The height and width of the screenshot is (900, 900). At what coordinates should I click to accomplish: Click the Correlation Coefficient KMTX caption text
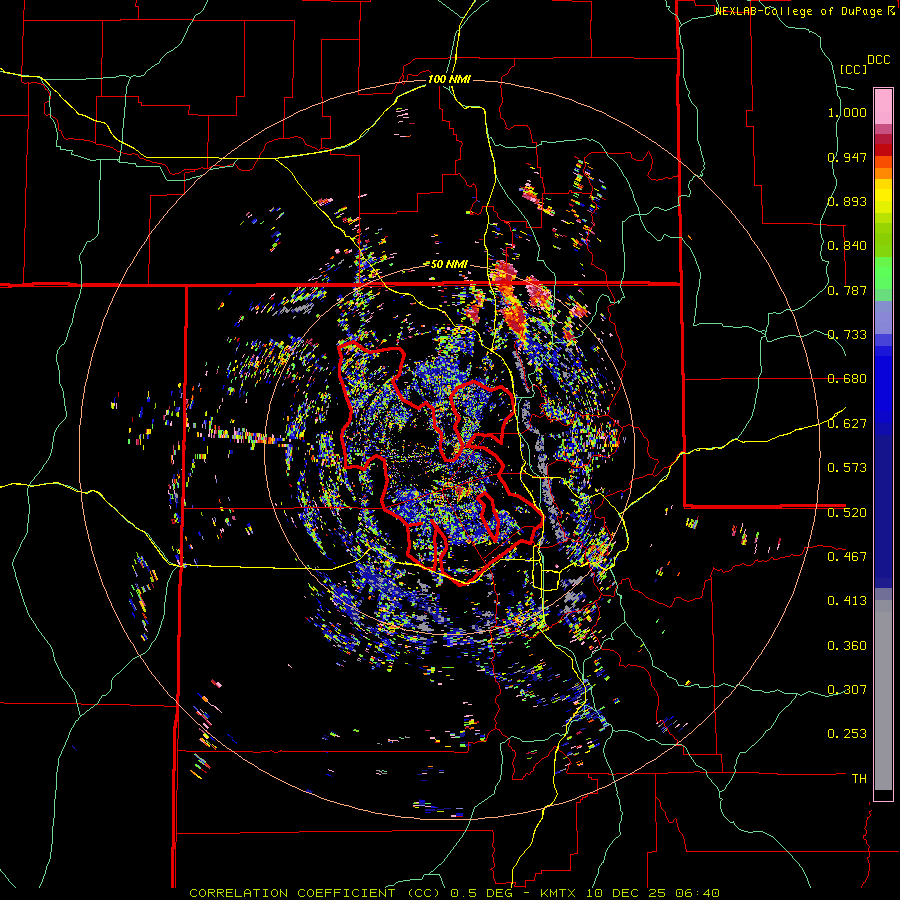coord(455,893)
